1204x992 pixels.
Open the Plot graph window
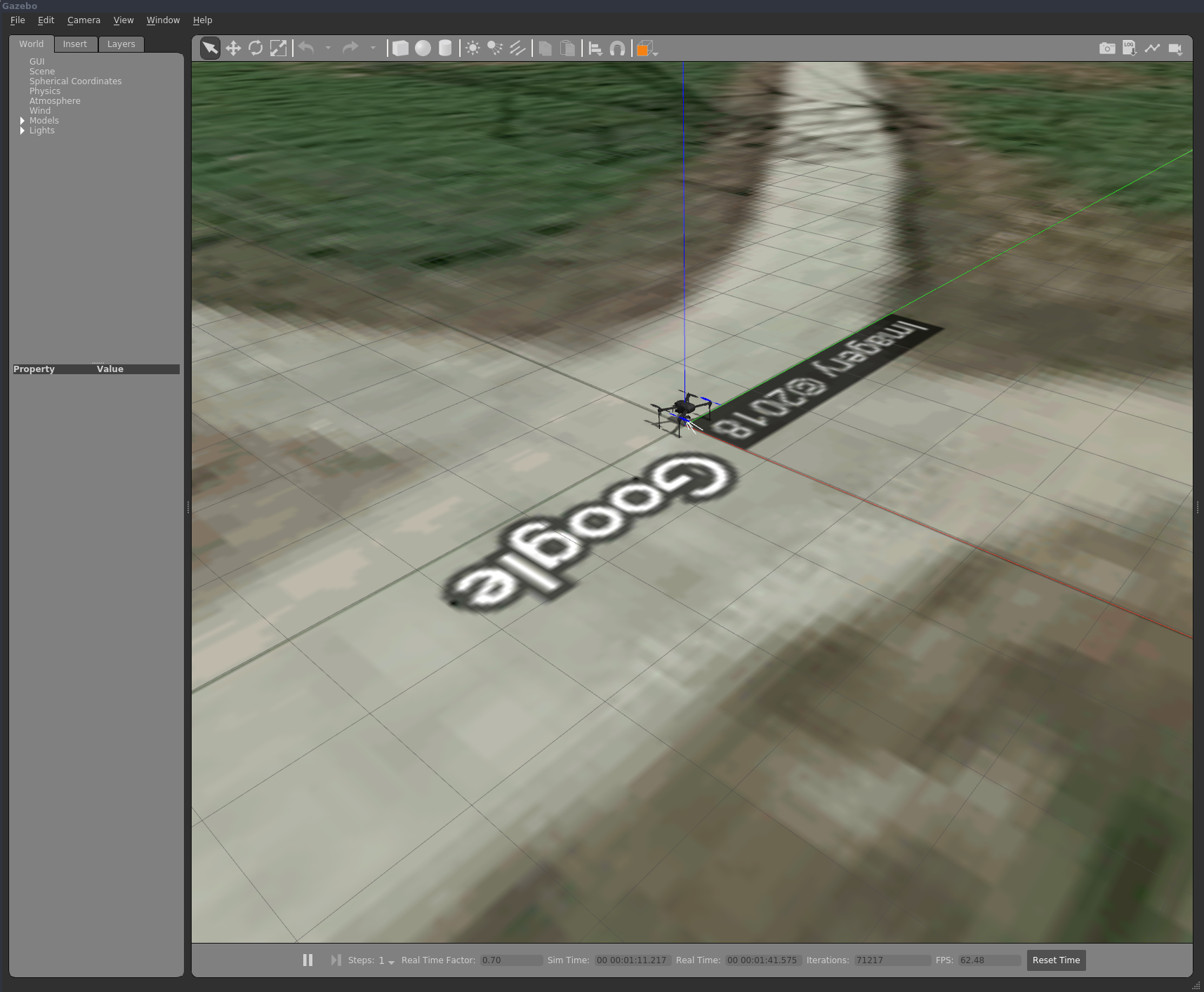click(x=1152, y=48)
